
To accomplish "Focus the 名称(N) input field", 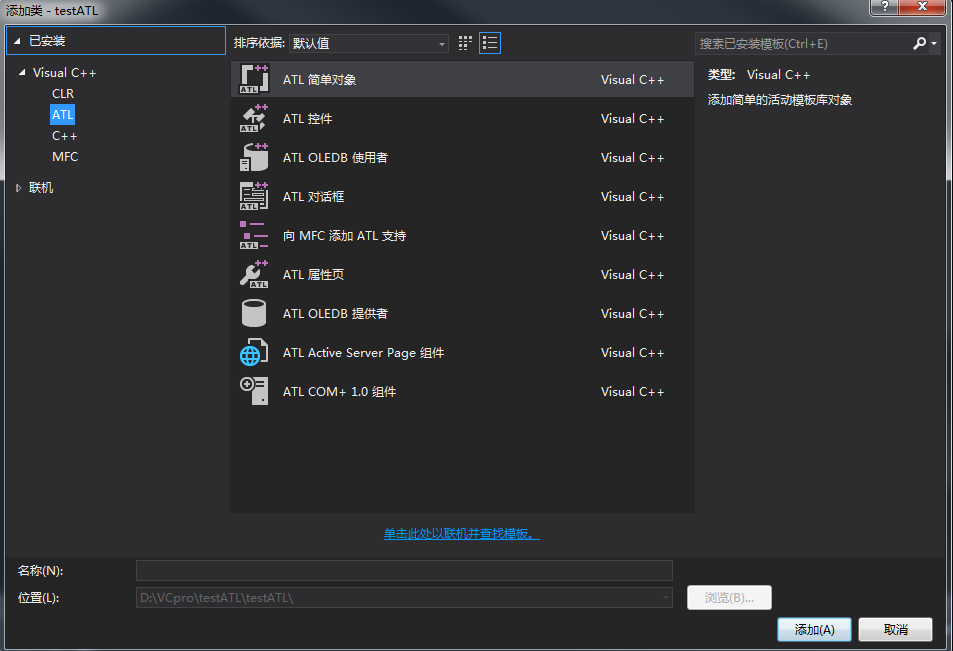I will click(x=404, y=571).
